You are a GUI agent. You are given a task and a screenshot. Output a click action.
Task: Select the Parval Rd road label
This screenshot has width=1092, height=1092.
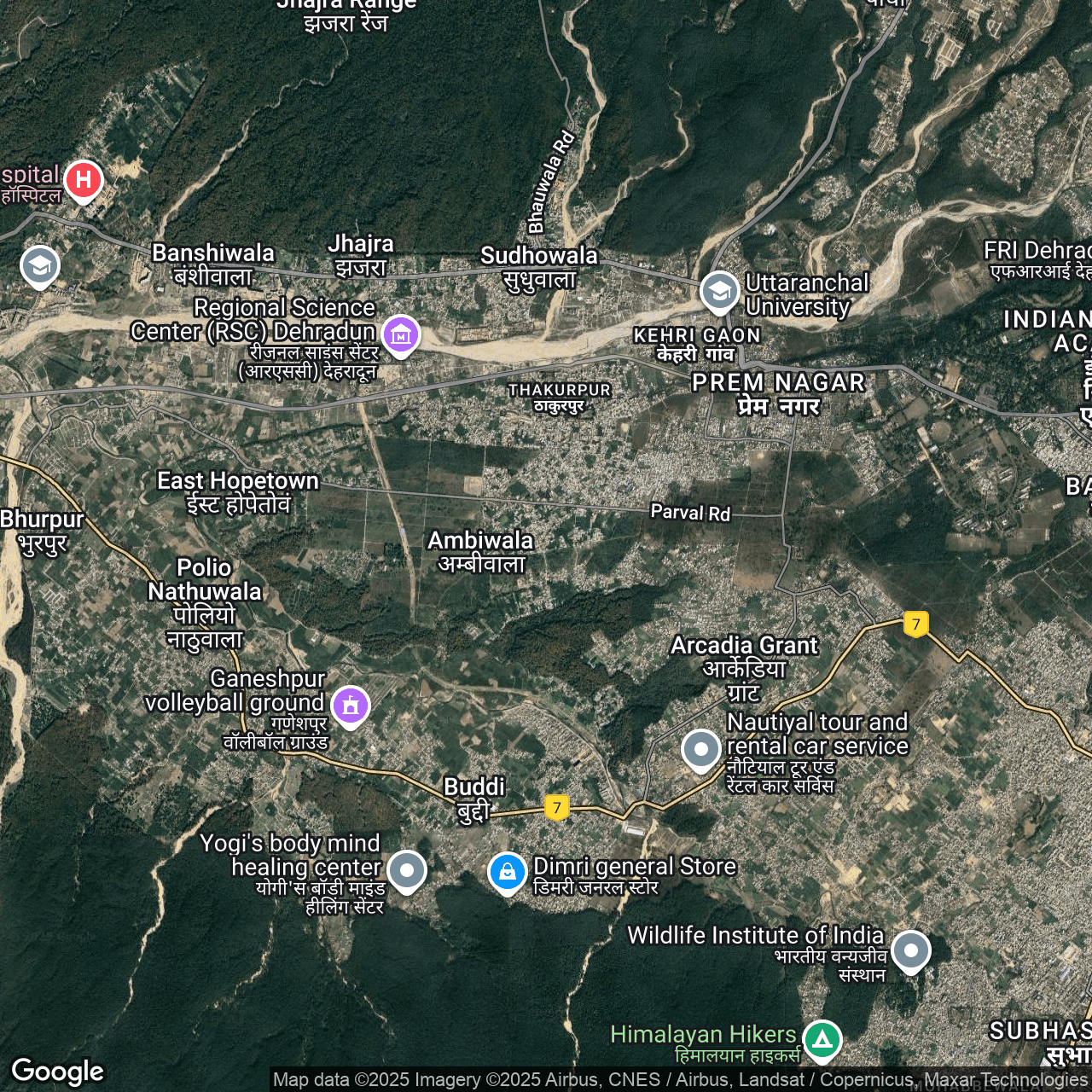[x=690, y=512]
